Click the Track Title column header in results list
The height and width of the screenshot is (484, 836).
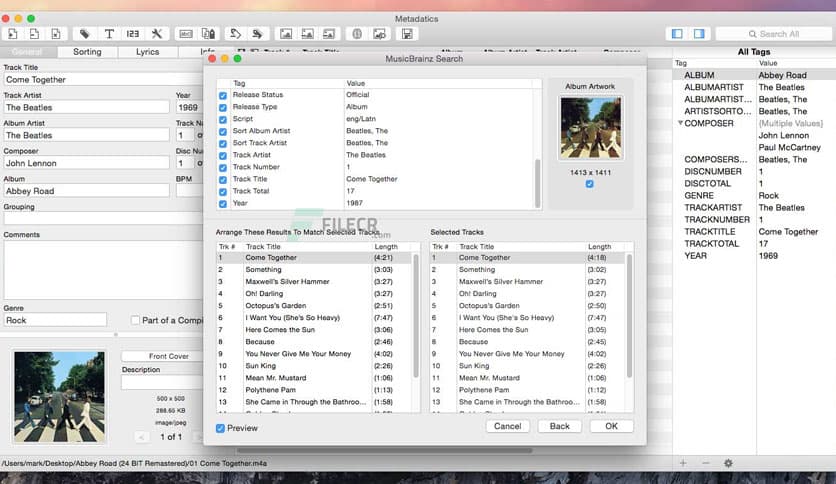307,247
